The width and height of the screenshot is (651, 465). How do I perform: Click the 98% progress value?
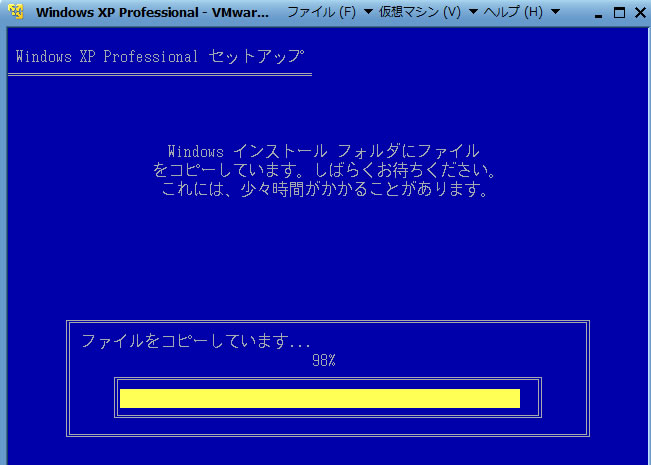pos(324,361)
